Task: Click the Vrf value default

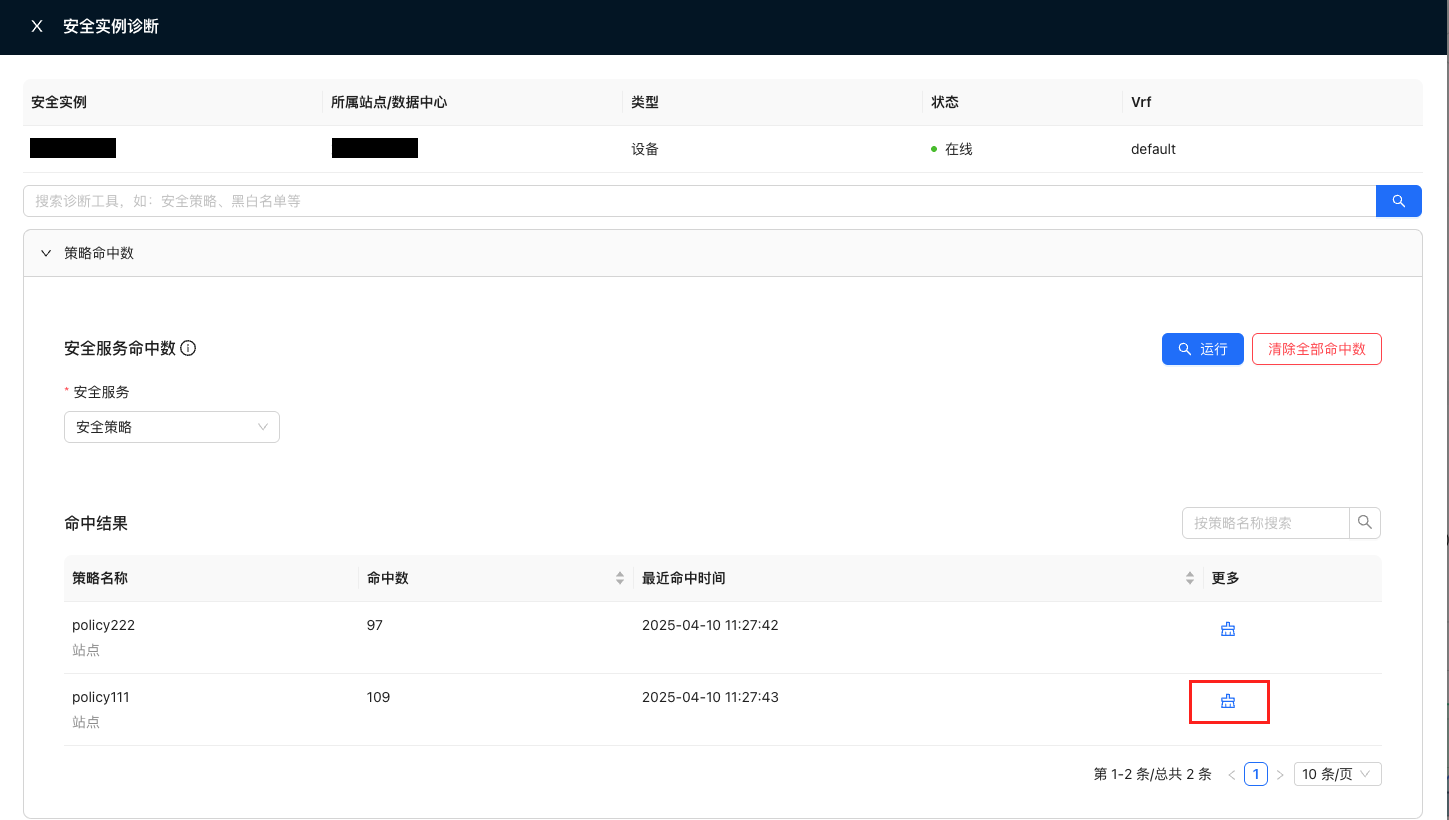Action: point(1153,149)
